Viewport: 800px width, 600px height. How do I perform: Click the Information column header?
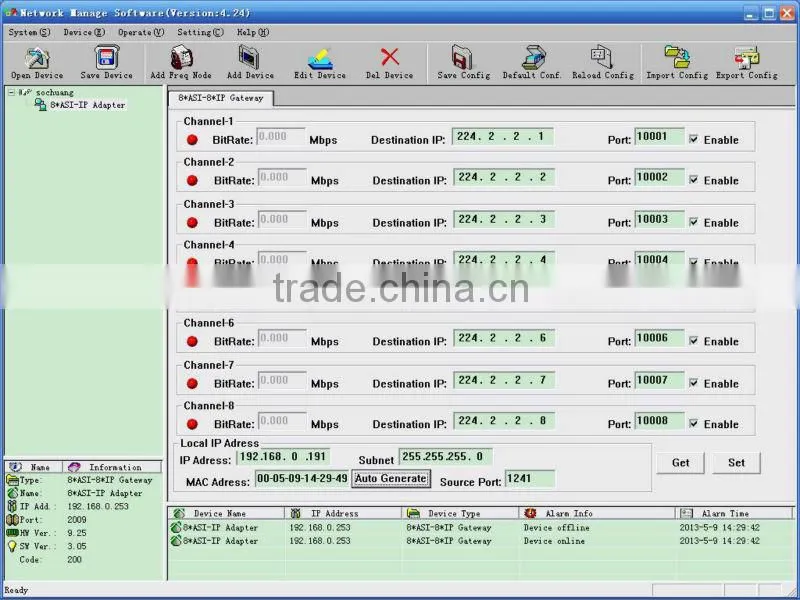point(112,467)
